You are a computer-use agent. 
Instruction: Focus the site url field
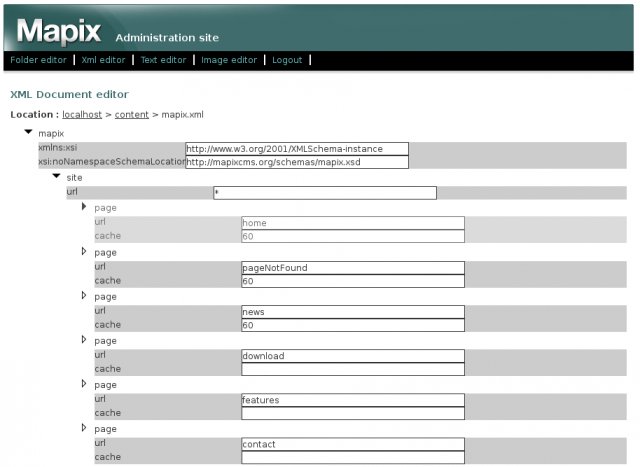click(x=325, y=193)
